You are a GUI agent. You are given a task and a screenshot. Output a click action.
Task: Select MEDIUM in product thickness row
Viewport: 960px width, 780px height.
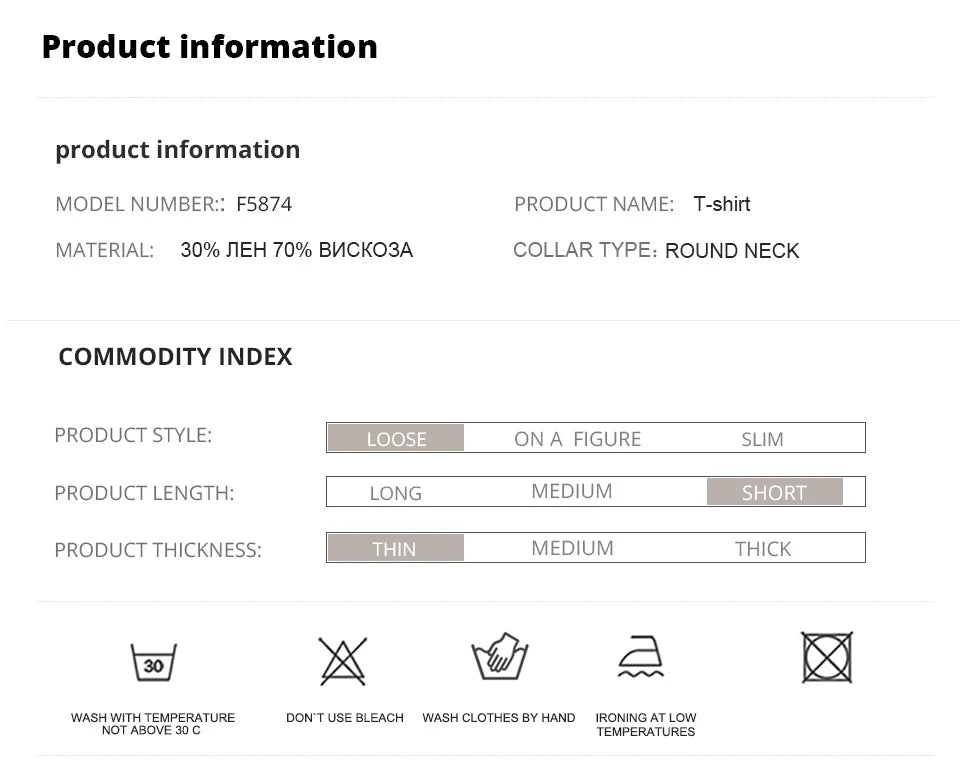(572, 548)
